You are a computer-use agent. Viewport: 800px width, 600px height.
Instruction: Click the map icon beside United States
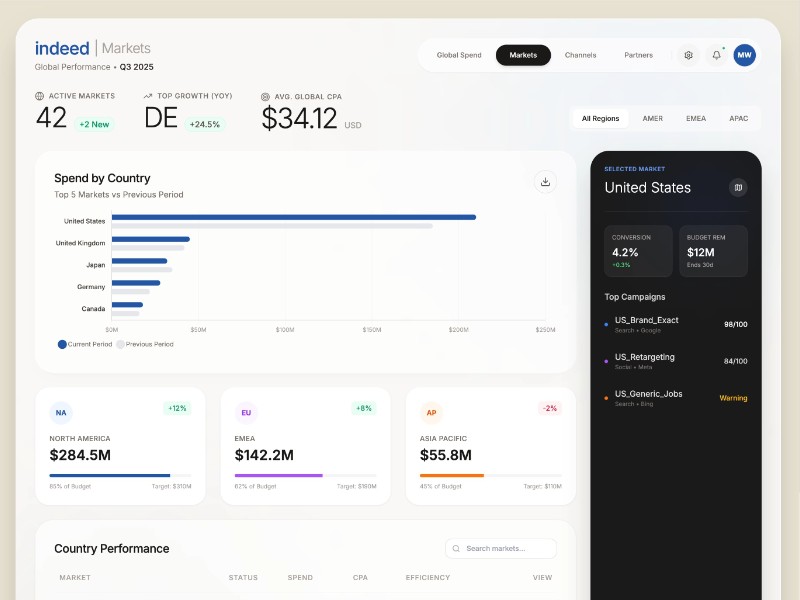coord(738,187)
